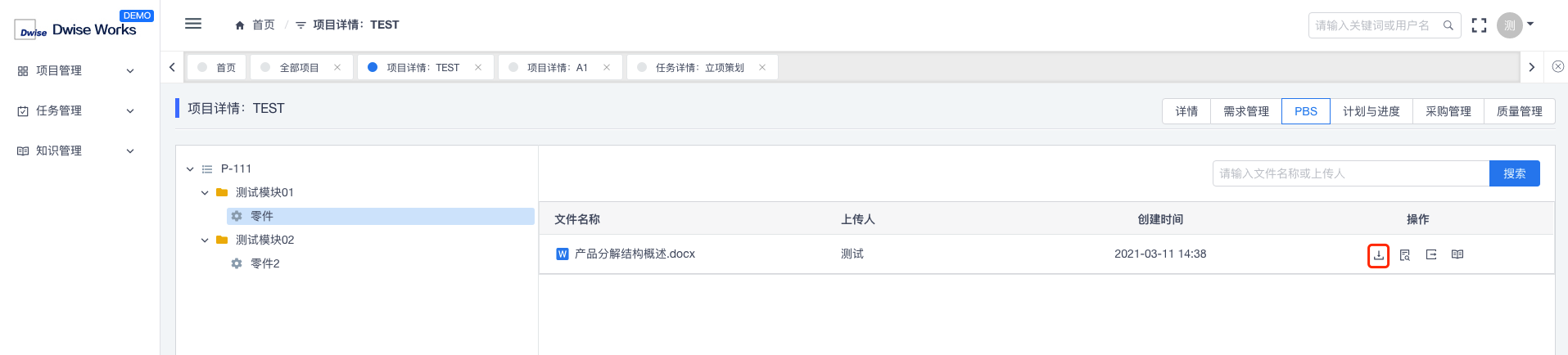Collapse sidebar with hamburger menu icon

193,24
